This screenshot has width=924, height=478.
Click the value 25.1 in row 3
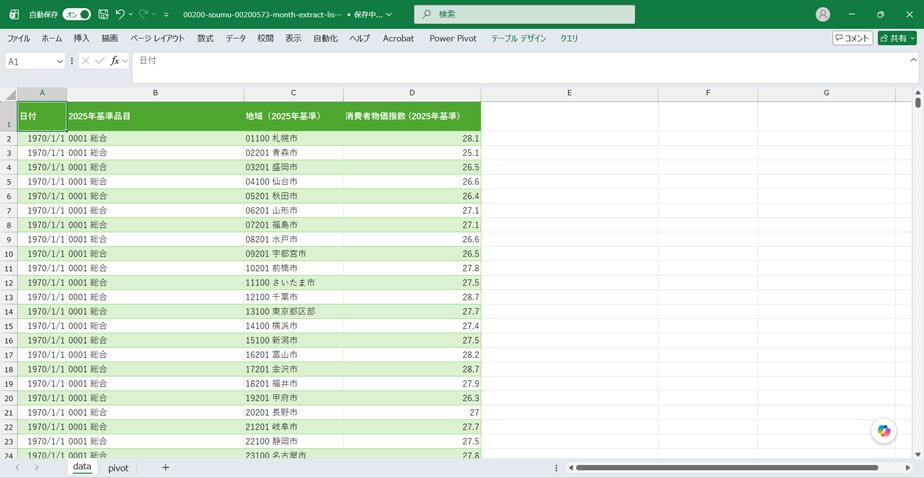[412, 153]
